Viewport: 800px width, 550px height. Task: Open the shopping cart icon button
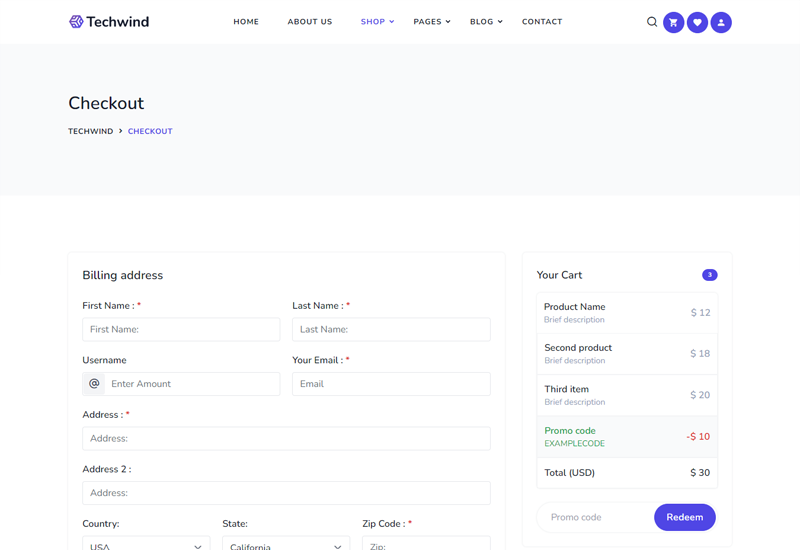click(673, 22)
